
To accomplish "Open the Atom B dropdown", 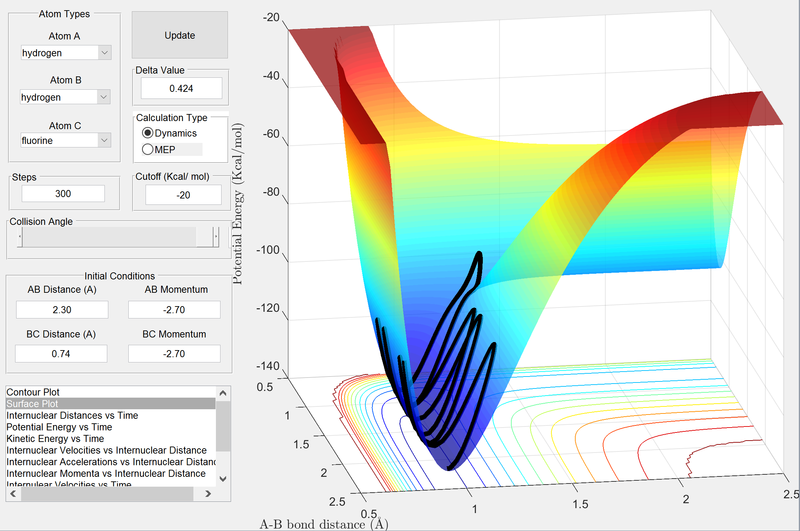I will 65,97.
